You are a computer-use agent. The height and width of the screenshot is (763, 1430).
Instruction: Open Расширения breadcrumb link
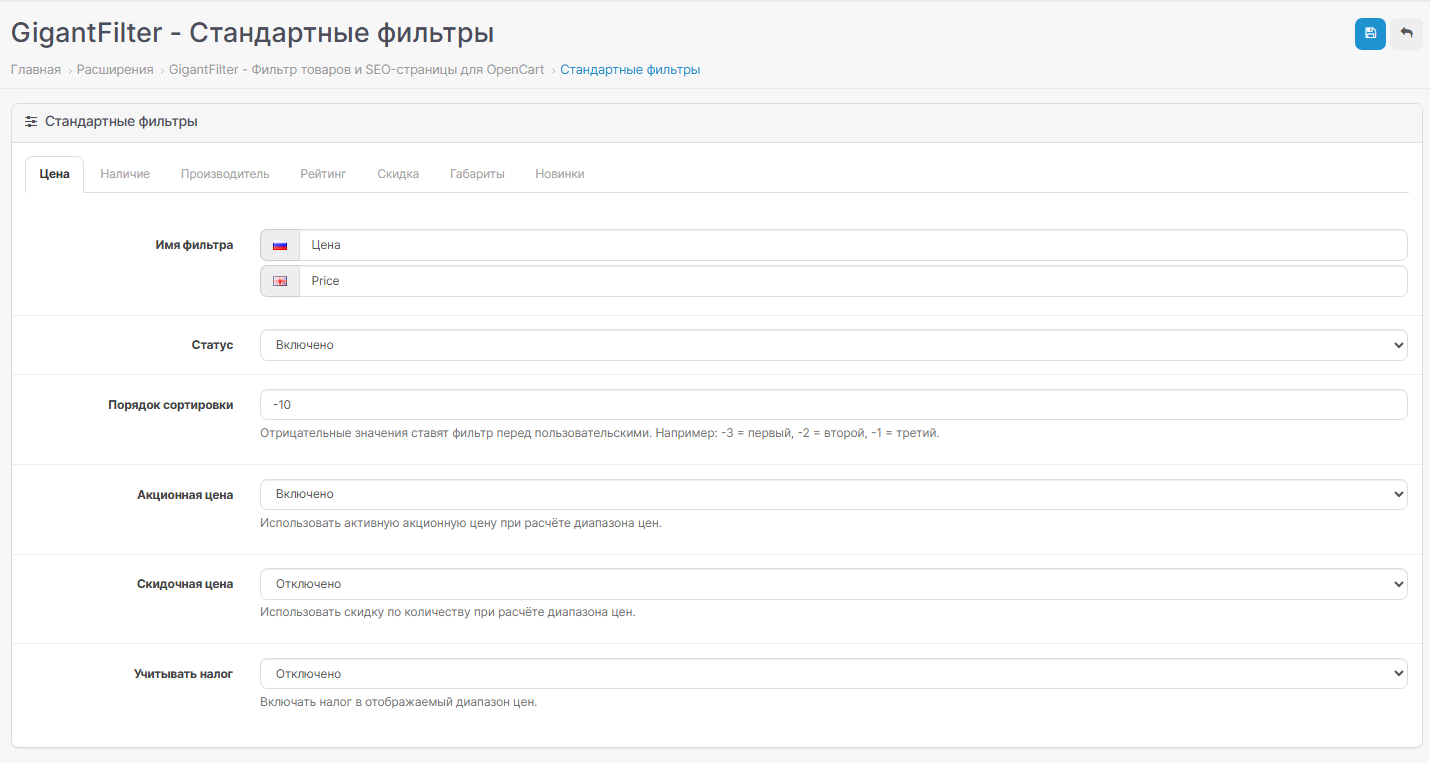[115, 70]
